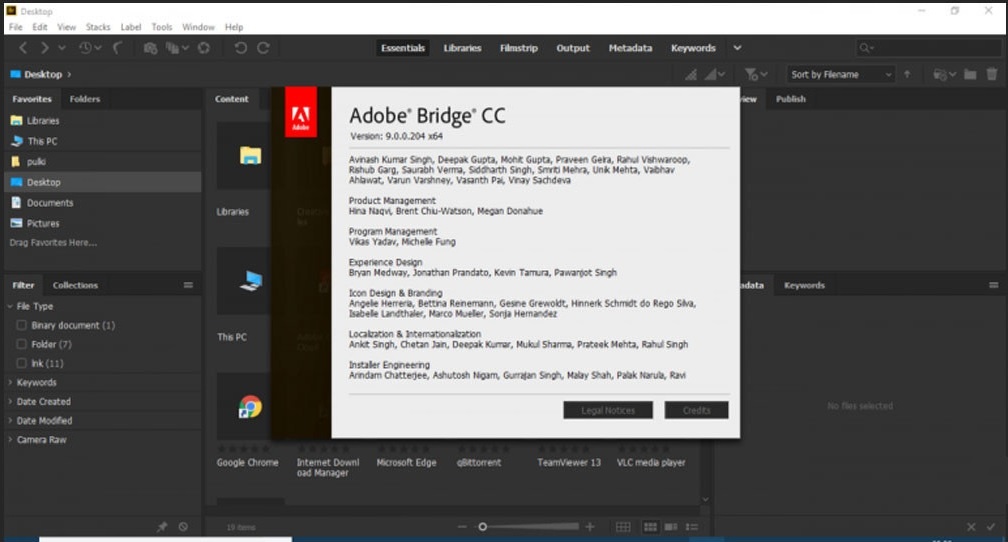Expand the Date Created filter section
Viewport: 1008px width, 542px height.
pyautogui.click(x=41, y=401)
